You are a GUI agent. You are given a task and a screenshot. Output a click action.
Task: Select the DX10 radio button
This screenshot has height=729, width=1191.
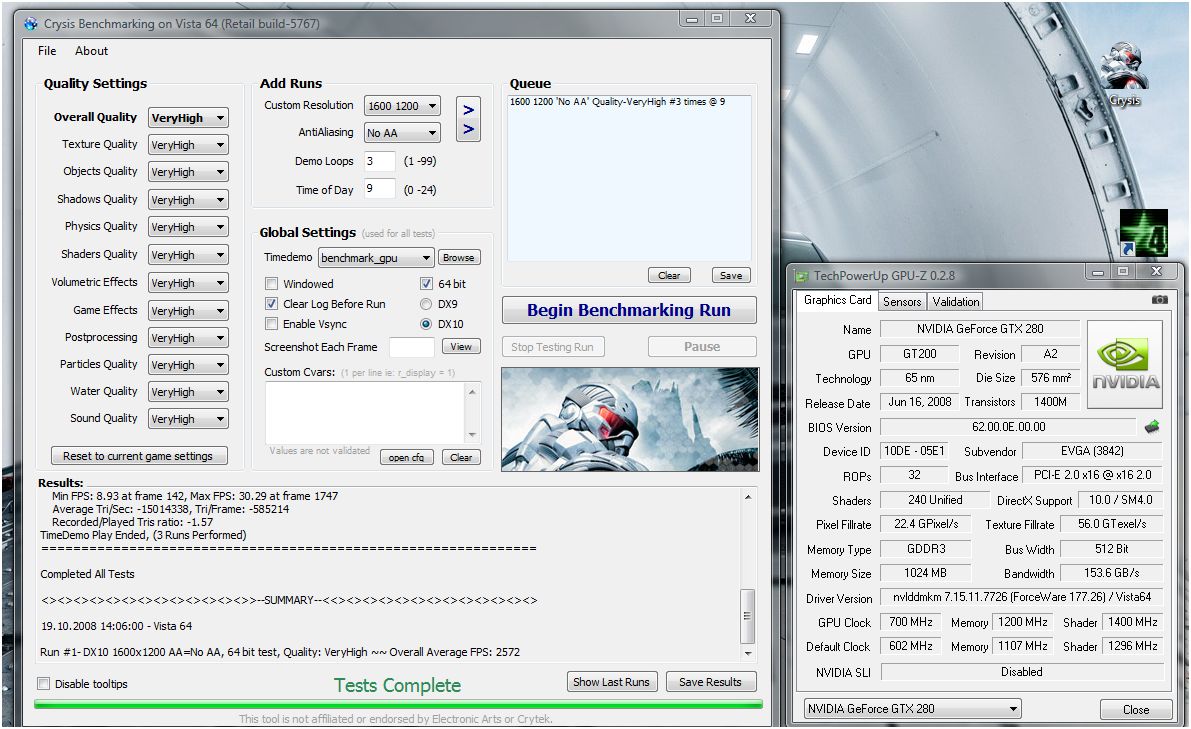(426, 323)
